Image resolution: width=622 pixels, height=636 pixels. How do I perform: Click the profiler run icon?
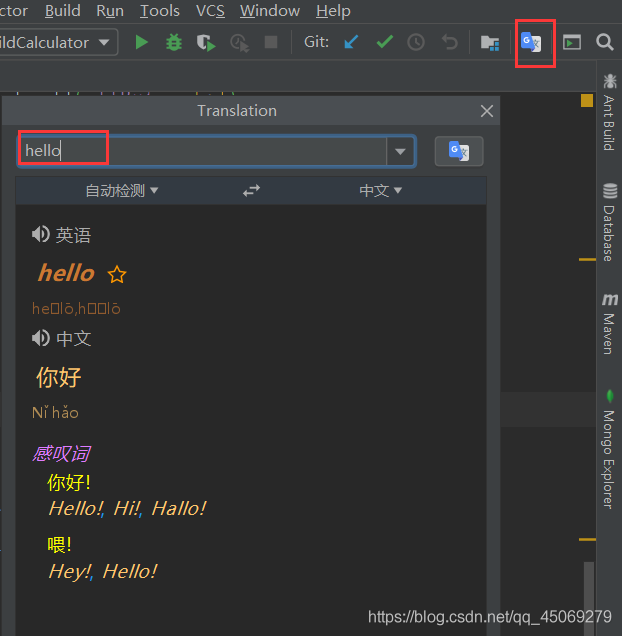[x=239, y=43]
